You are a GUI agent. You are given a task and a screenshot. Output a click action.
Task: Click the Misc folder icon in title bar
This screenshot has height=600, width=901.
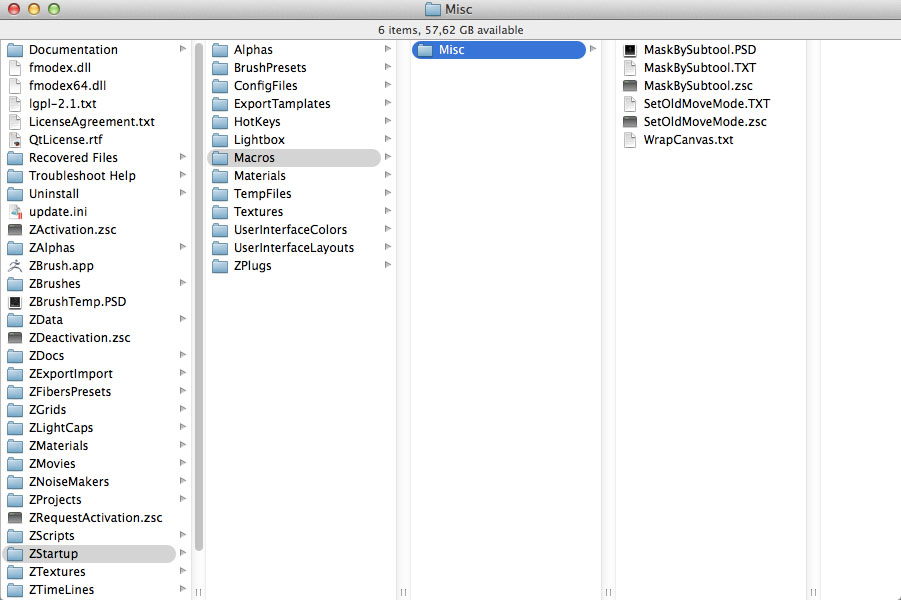(433, 9)
